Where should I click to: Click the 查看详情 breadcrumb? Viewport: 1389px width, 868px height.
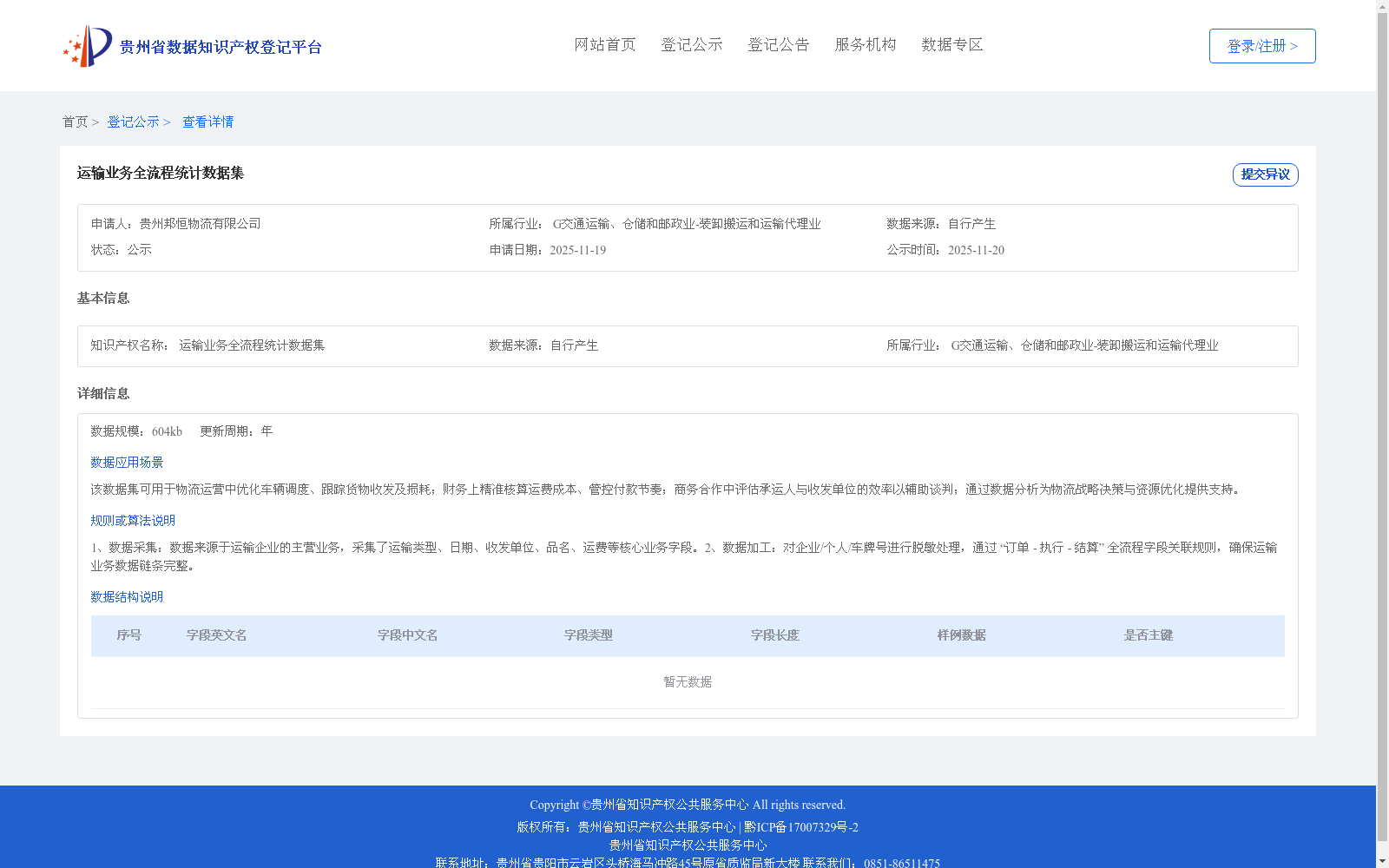click(x=207, y=122)
